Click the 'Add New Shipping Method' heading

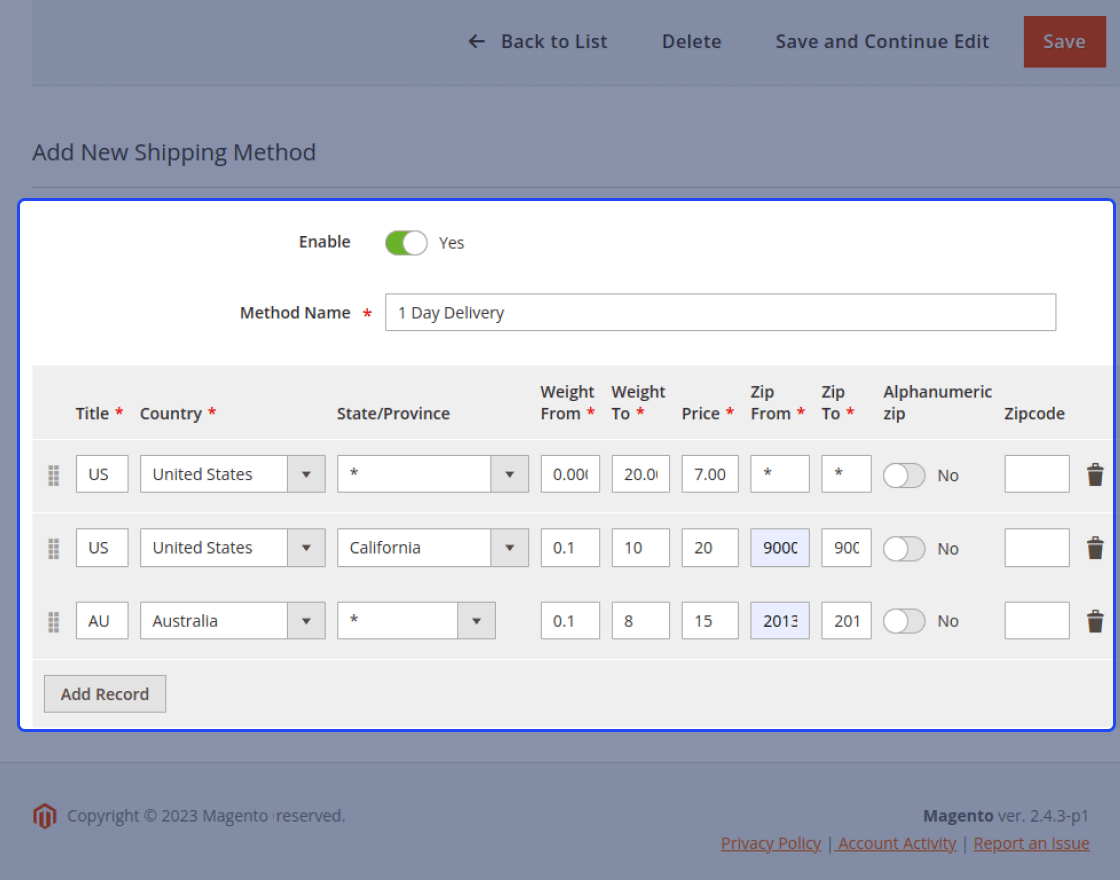[174, 152]
